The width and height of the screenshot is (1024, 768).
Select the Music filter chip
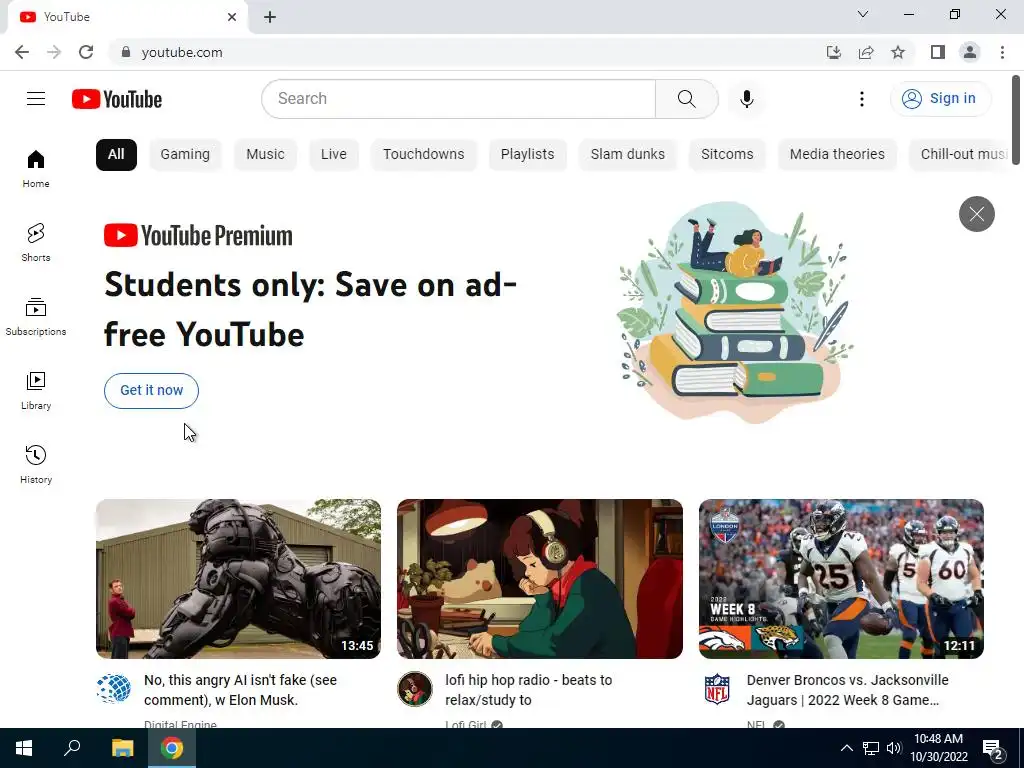point(265,155)
